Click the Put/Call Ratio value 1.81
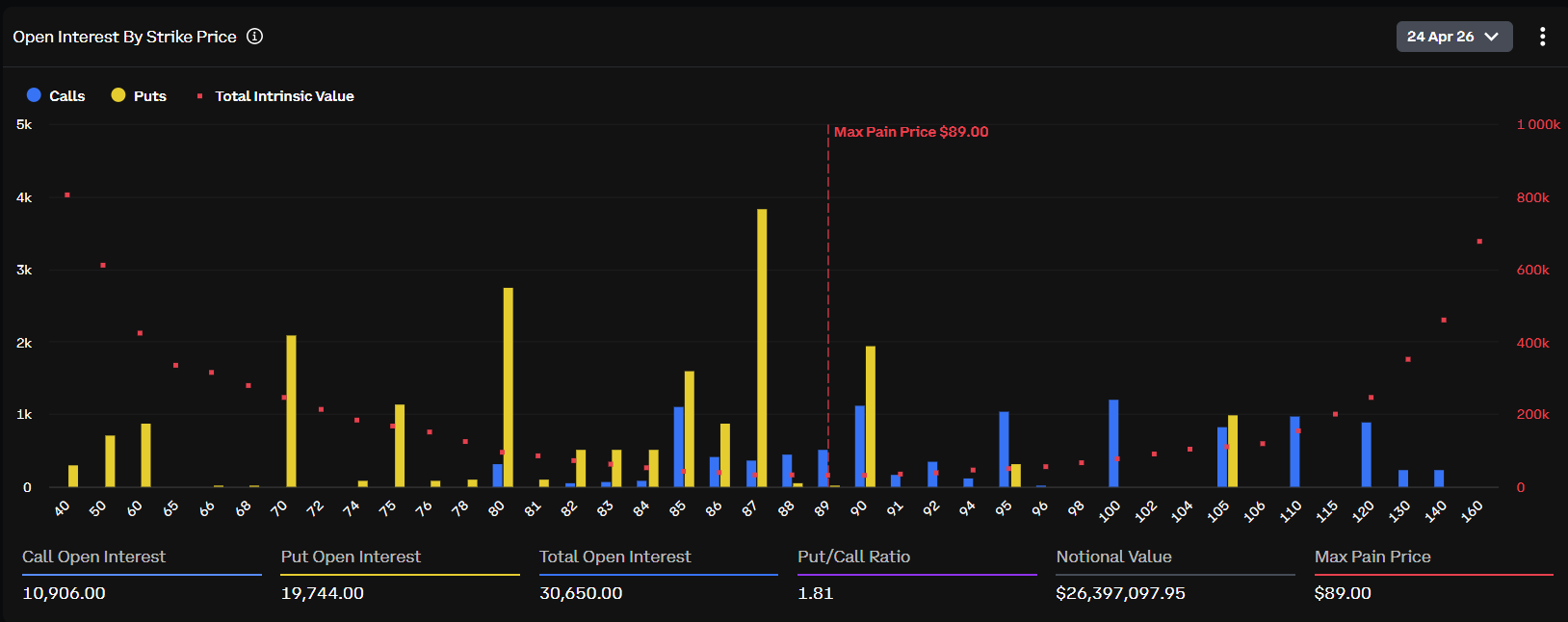The height and width of the screenshot is (622, 1568). (x=815, y=593)
